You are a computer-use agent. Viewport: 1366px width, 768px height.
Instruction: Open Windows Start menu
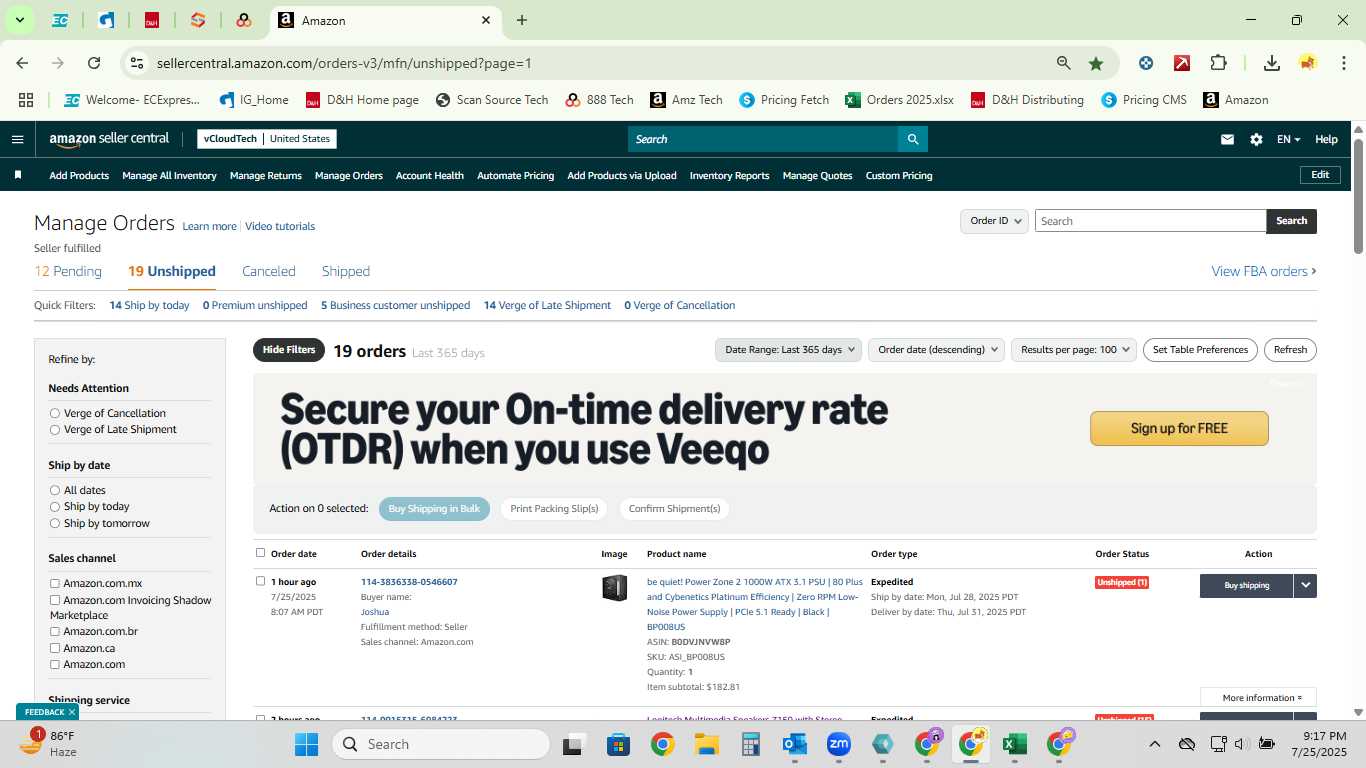coord(306,744)
